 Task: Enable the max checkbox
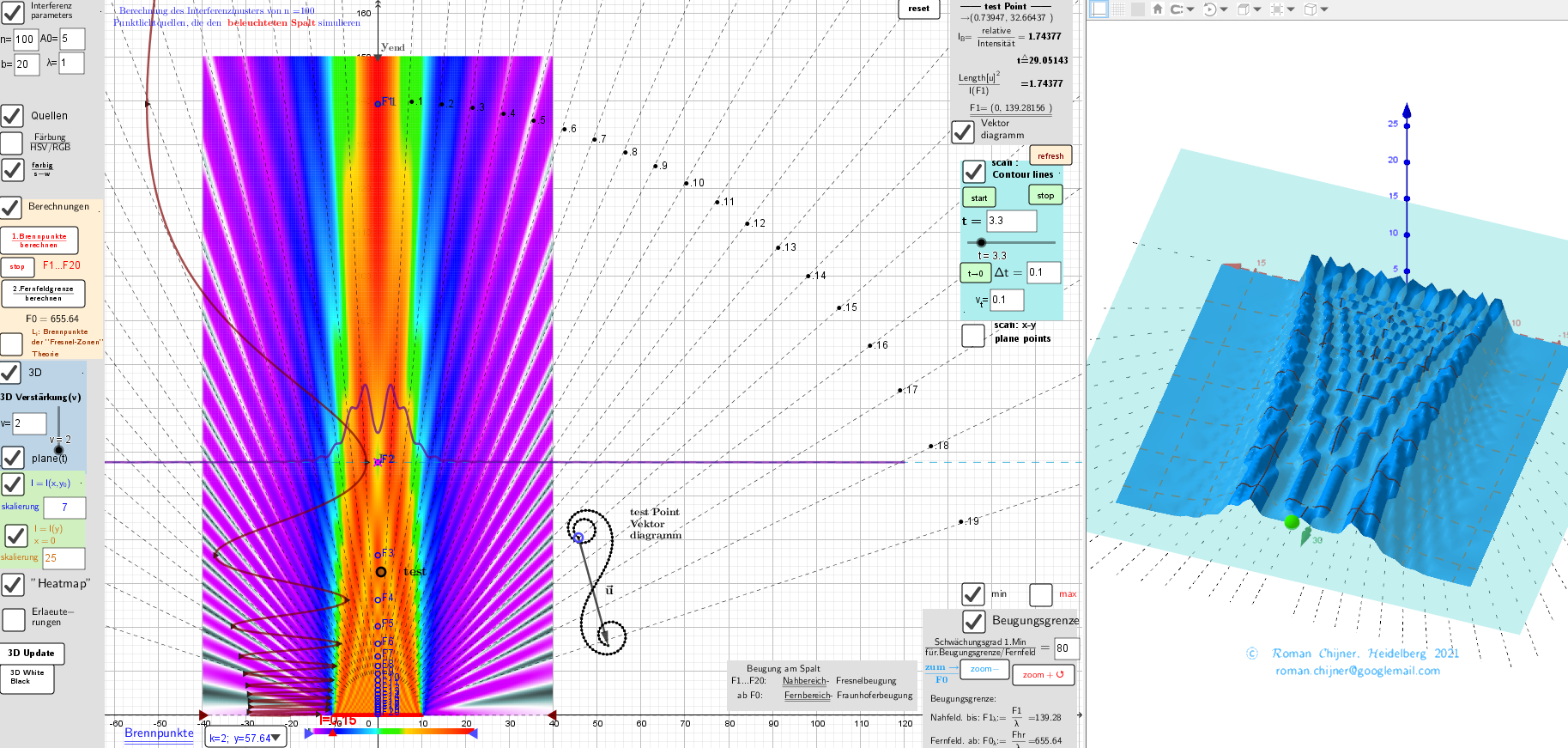click(x=1041, y=594)
